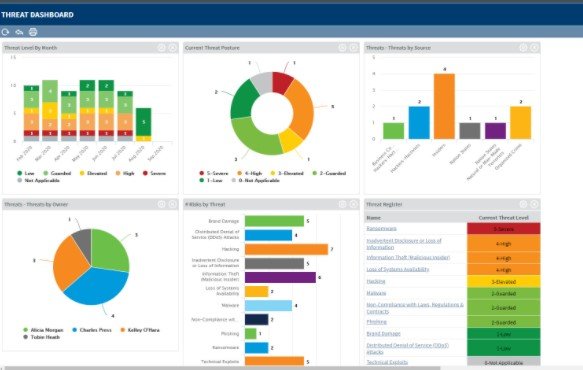Toggle 5-Severe in Current Threat Posture legend
Viewport: 583px width, 370px height.
214,173
